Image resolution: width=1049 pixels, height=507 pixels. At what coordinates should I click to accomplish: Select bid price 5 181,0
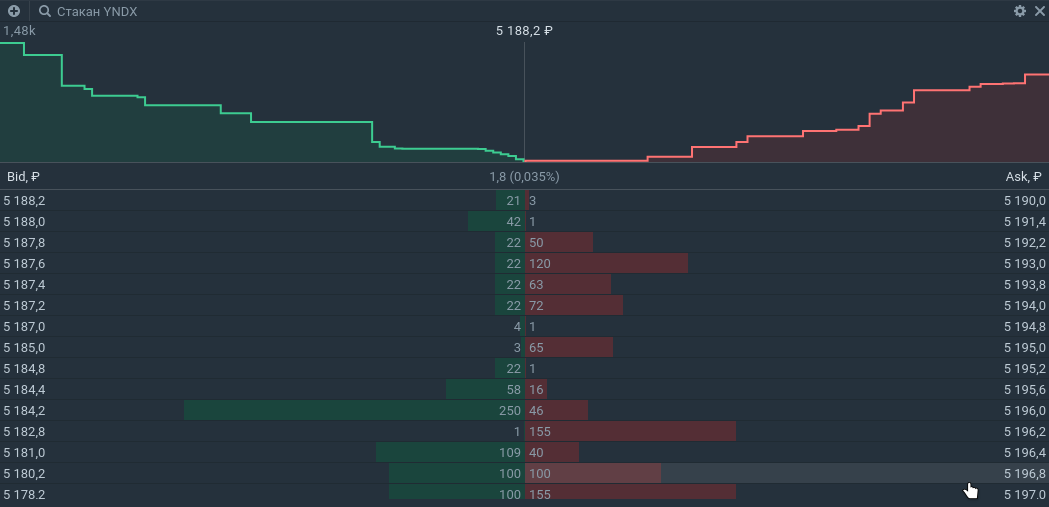(x=24, y=453)
